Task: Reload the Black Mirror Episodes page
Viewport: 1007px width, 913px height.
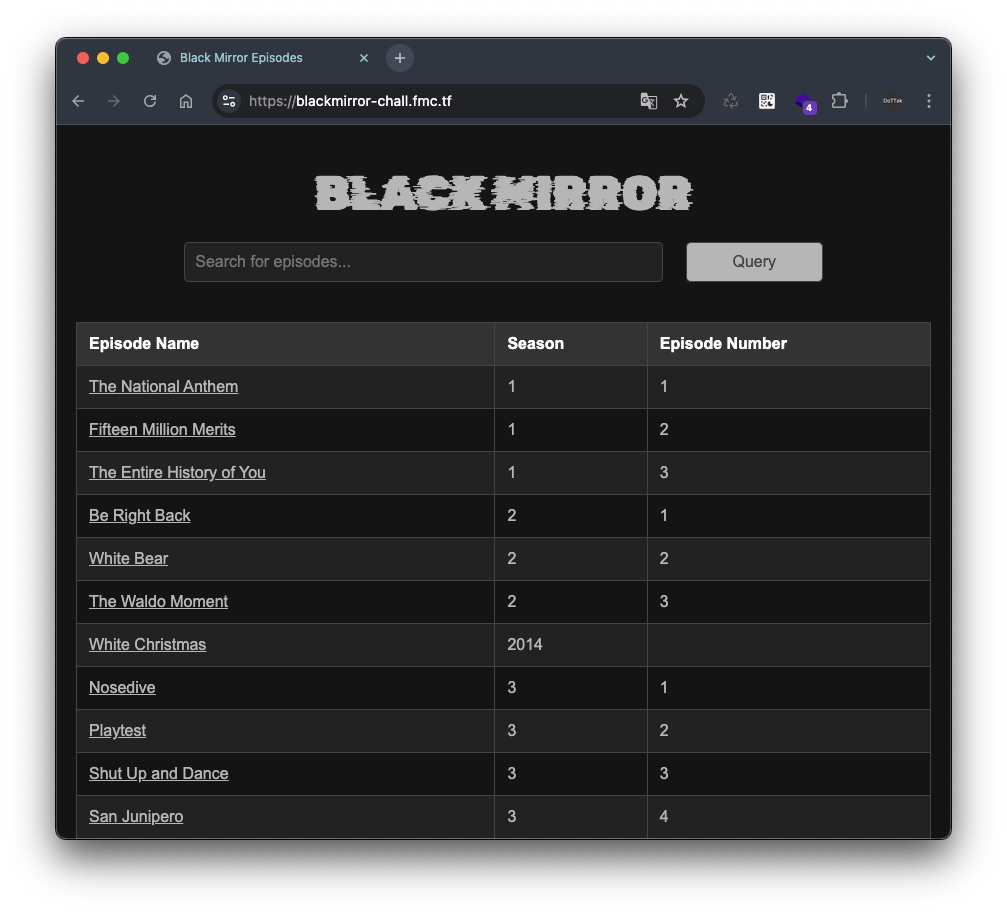Action: click(150, 101)
